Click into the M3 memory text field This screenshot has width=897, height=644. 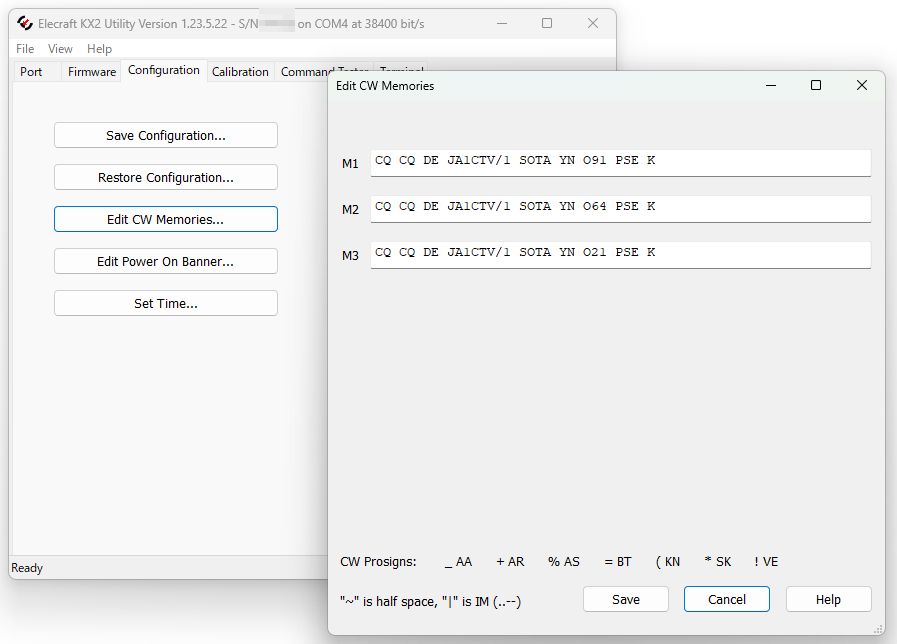pos(621,255)
